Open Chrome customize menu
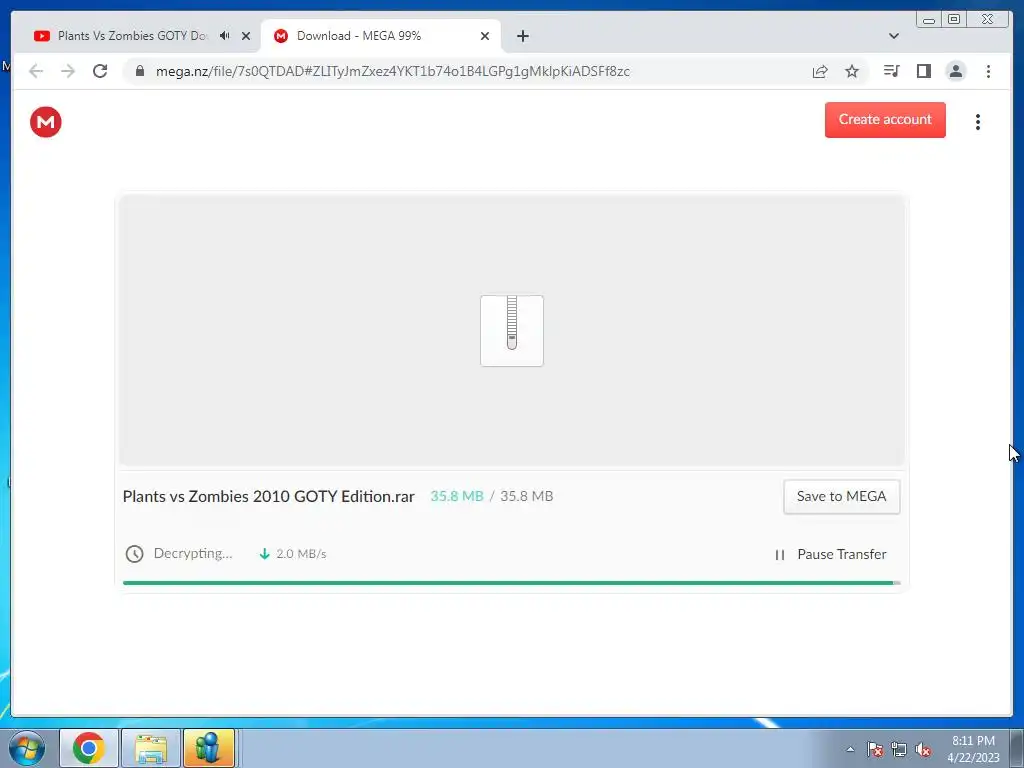 tap(988, 71)
